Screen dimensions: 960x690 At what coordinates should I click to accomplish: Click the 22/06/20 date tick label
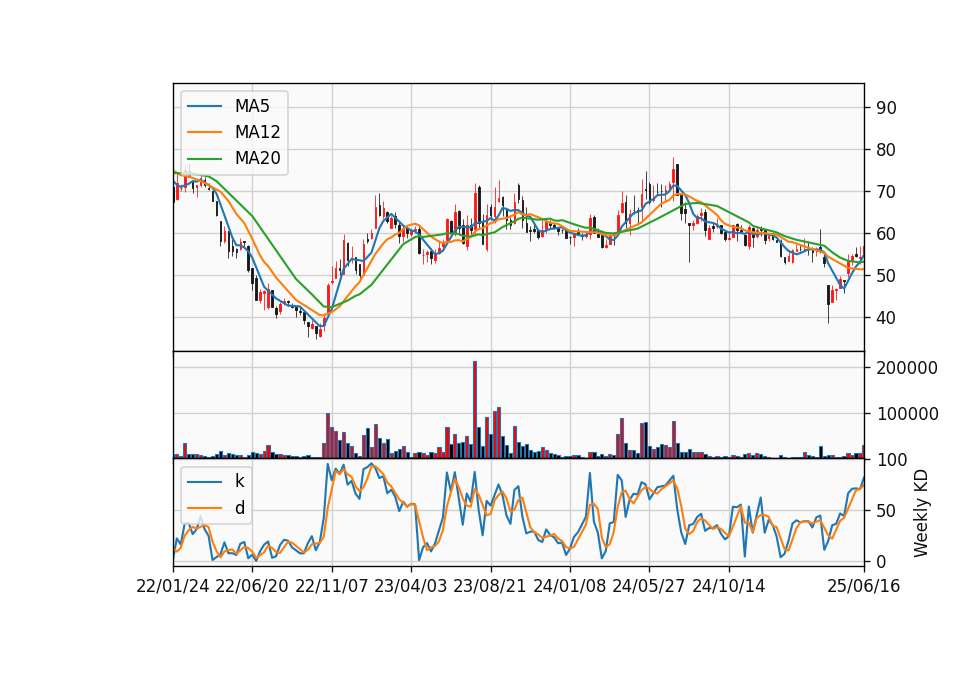[252, 586]
